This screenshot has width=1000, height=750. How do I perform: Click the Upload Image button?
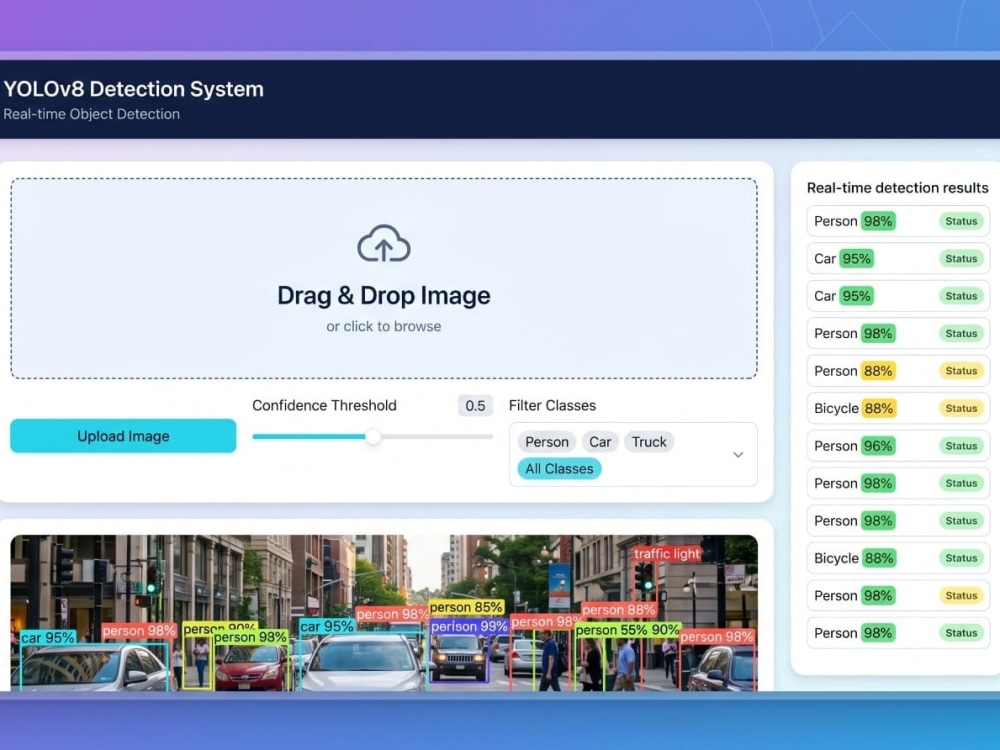pos(123,436)
